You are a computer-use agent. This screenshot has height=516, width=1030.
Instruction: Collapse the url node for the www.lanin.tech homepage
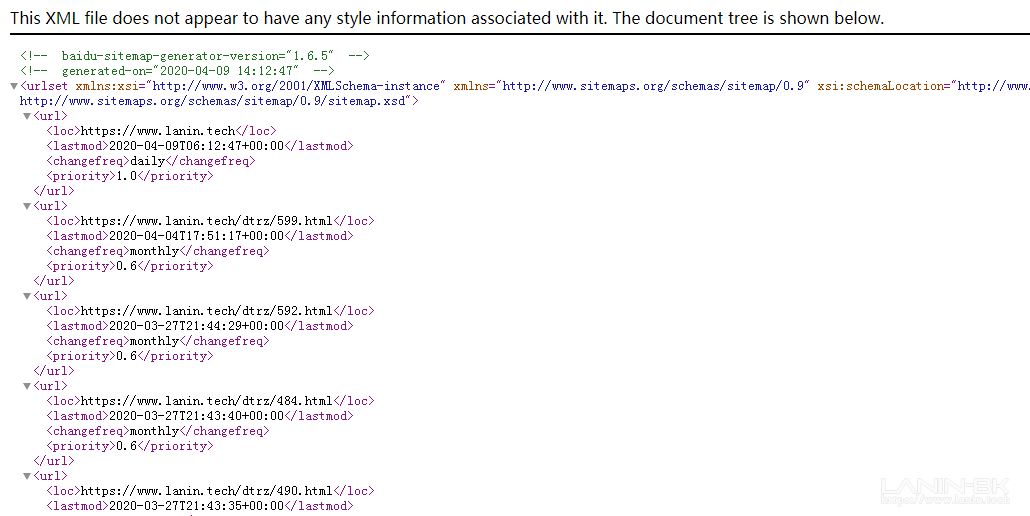pyautogui.click(x=27, y=116)
